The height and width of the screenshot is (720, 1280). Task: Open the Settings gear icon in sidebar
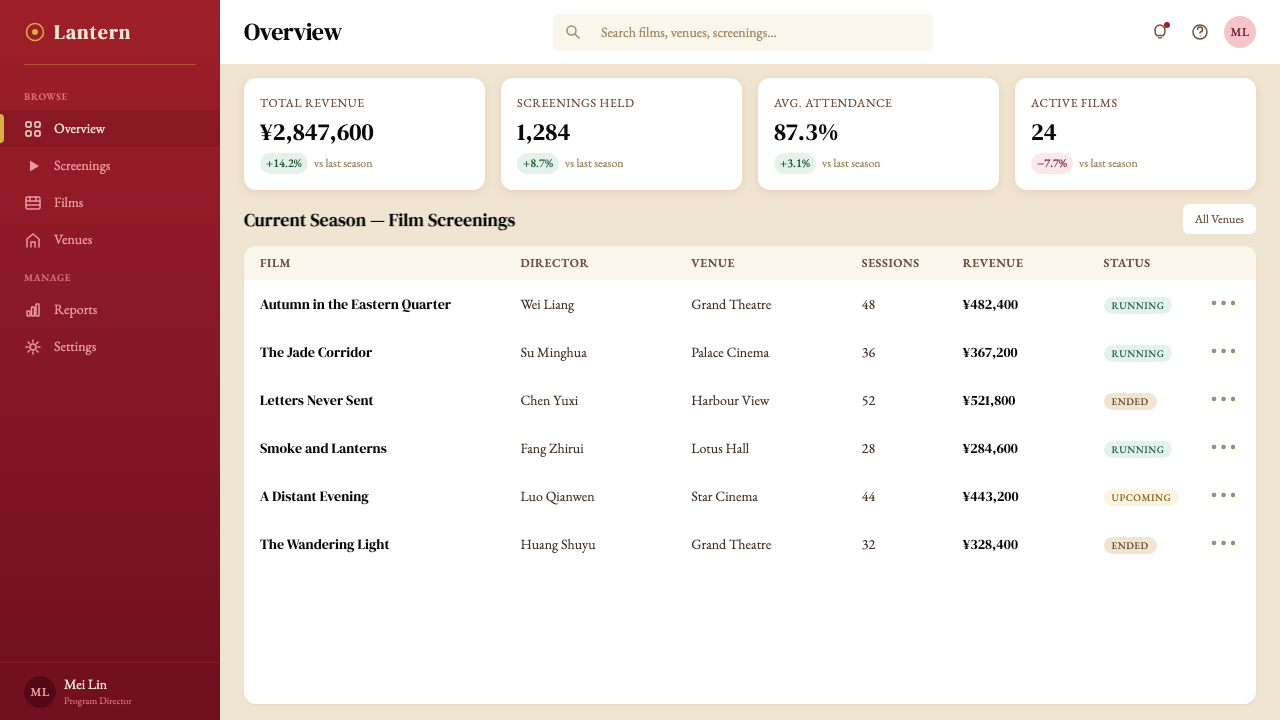point(33,347)
